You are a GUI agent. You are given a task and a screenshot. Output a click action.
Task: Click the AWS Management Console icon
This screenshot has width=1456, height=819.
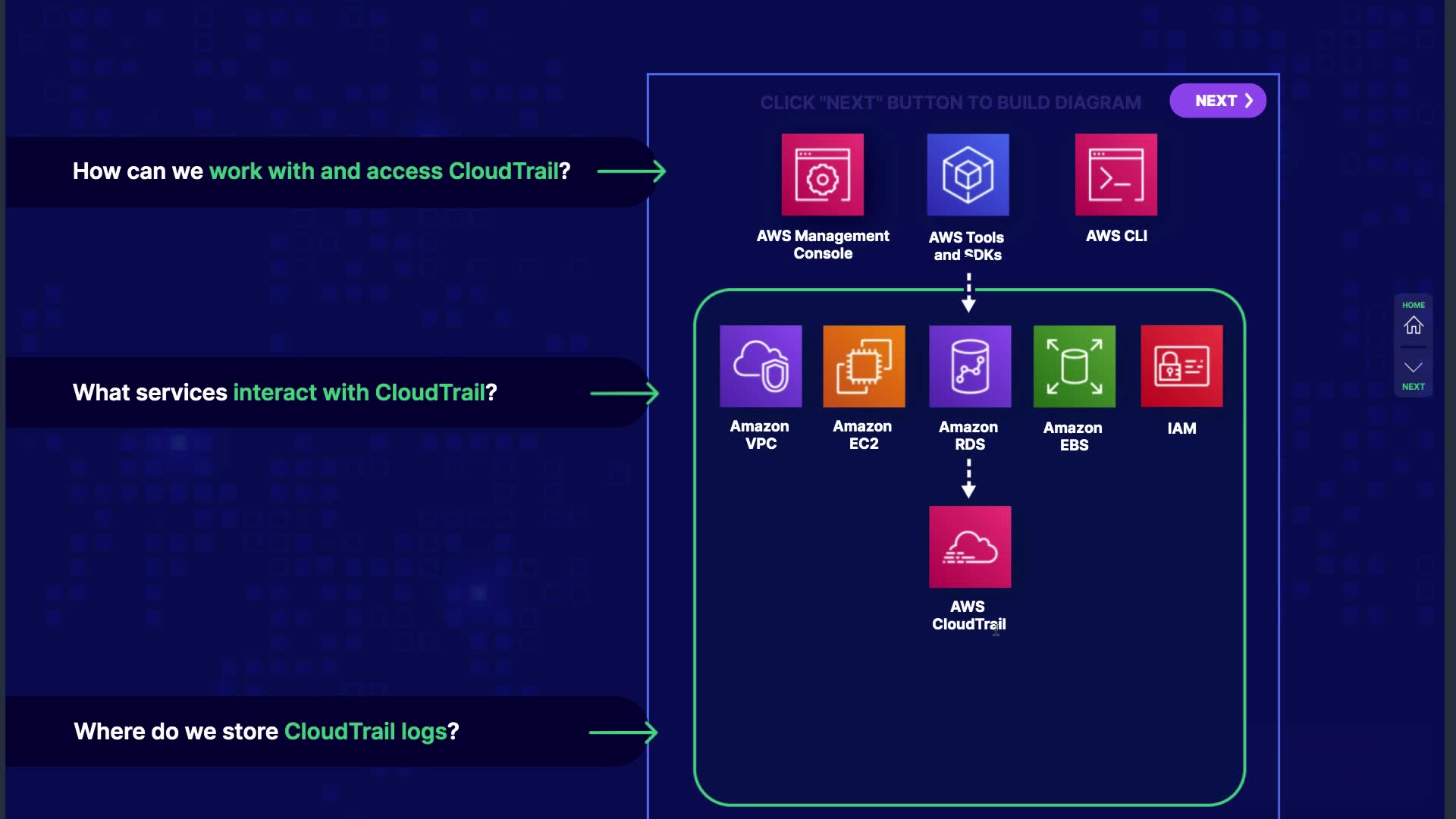[x=822, y=175]
